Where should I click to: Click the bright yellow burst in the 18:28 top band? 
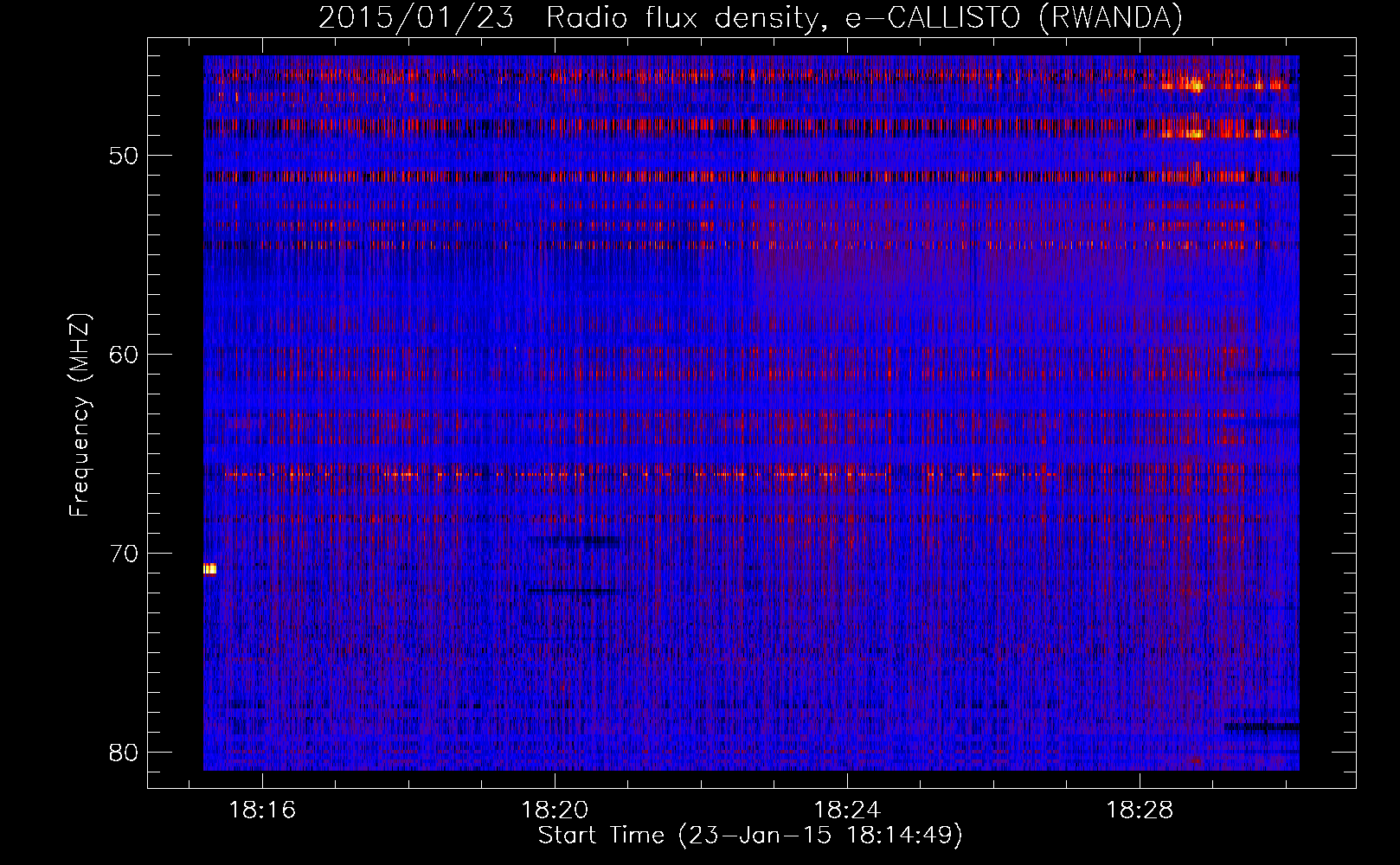click(1195, 85)
